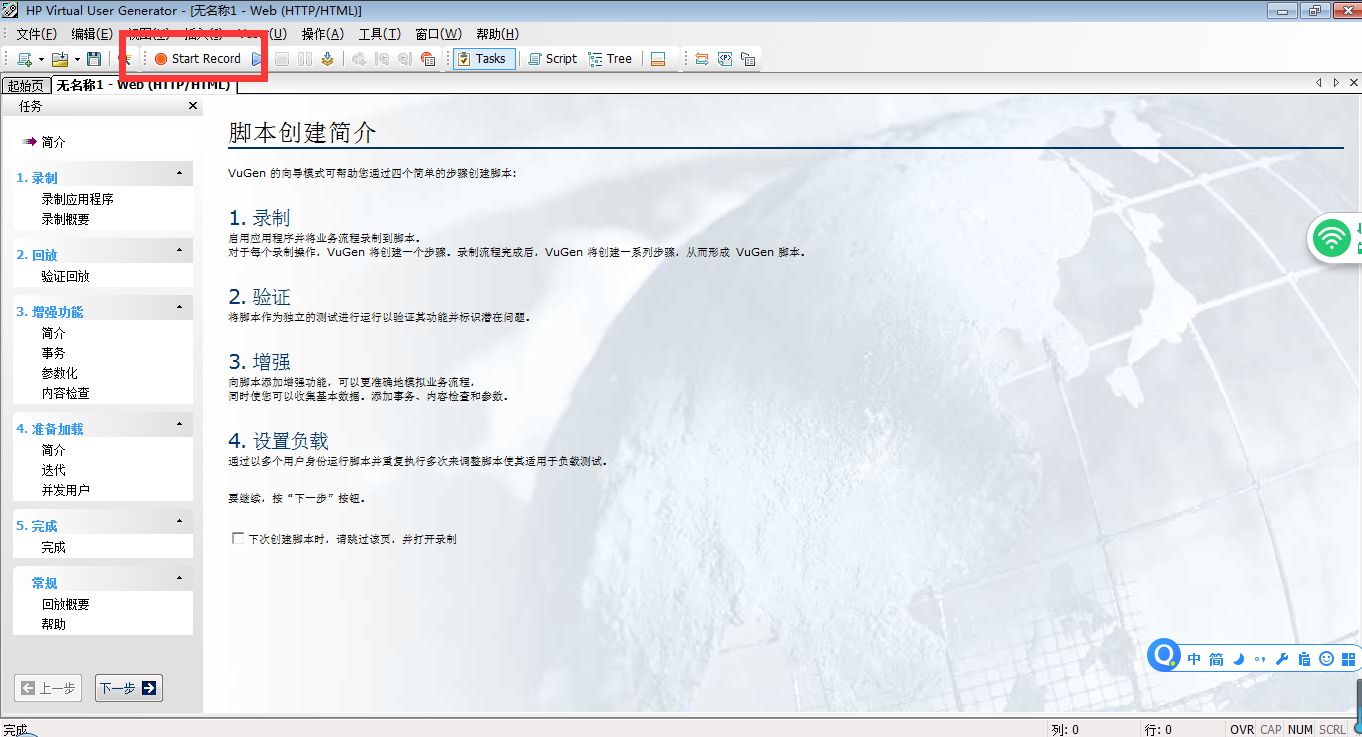Click the red recording options icon
Image resolution: width=1362 pixels, height=737 pixels.
428,59
